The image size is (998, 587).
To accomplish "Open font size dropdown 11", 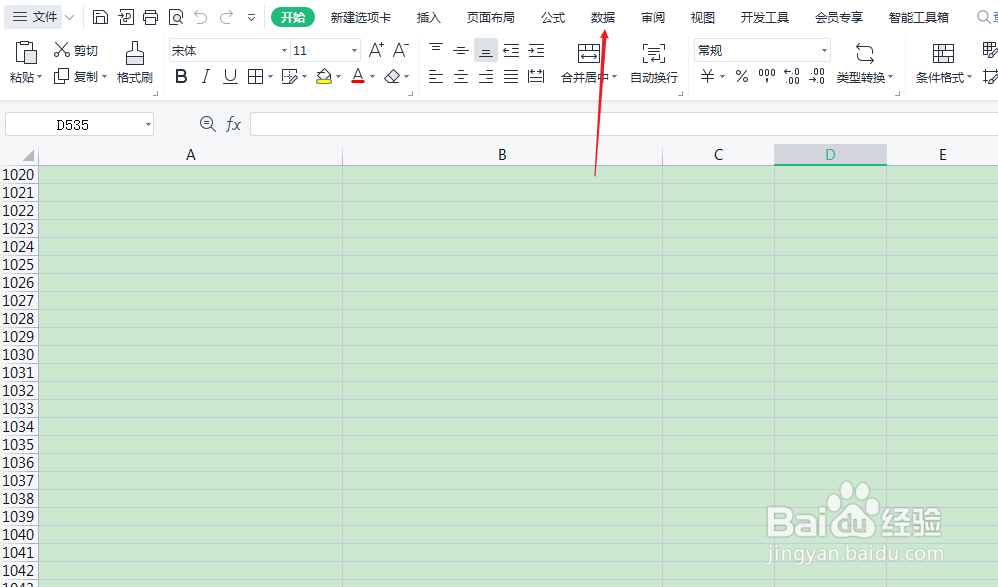I will 354,50.
